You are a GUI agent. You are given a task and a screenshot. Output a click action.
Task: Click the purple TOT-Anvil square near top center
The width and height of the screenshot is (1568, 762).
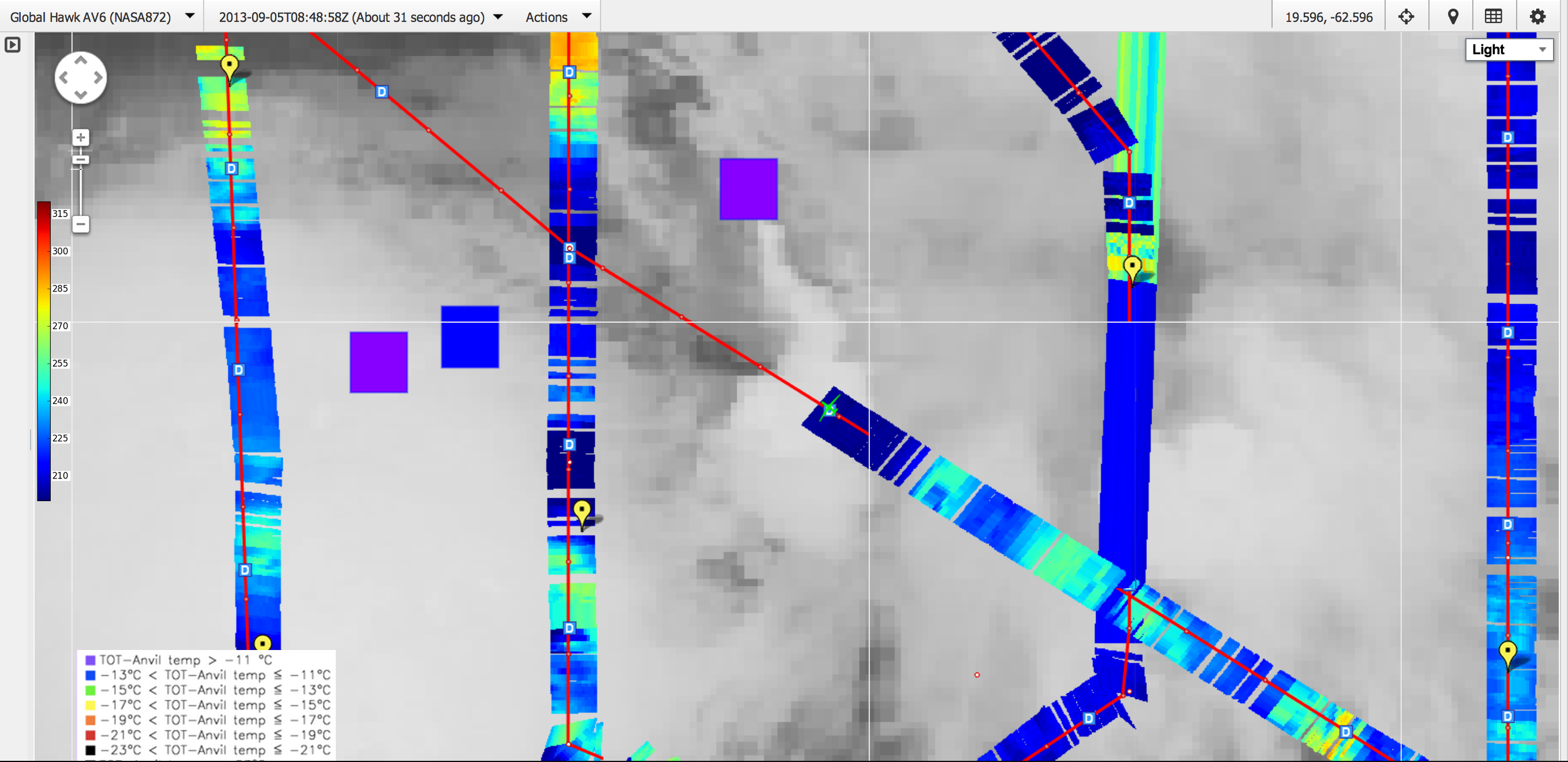[748, 189]
